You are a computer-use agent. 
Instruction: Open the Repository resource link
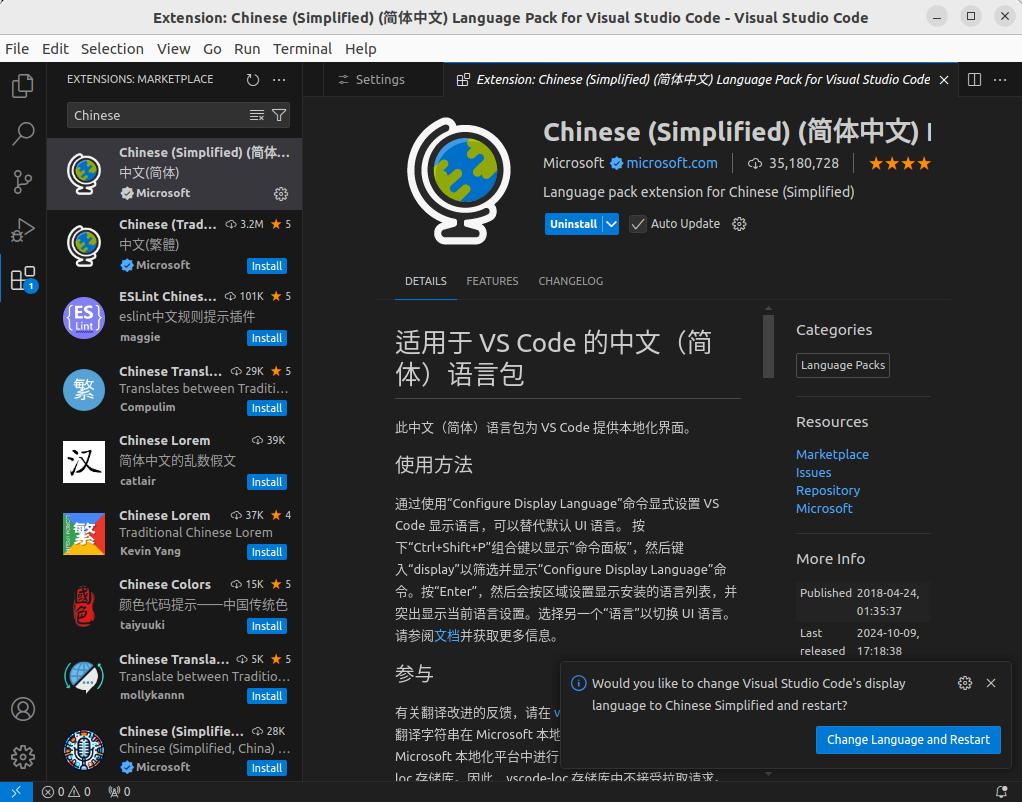[828, 490]
